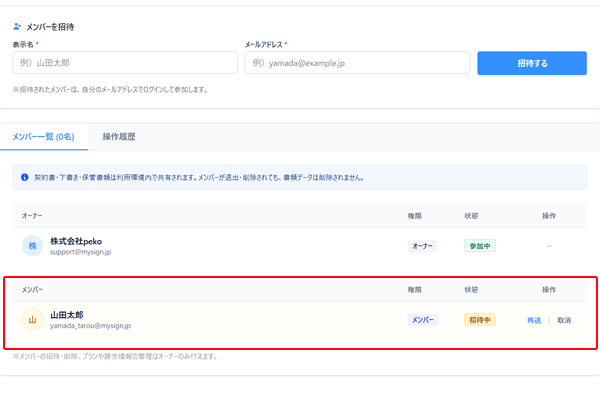The width and height of the screenshot is (600, 400).
Task: Click the 参加中 status badge
Action: point(480,246)
